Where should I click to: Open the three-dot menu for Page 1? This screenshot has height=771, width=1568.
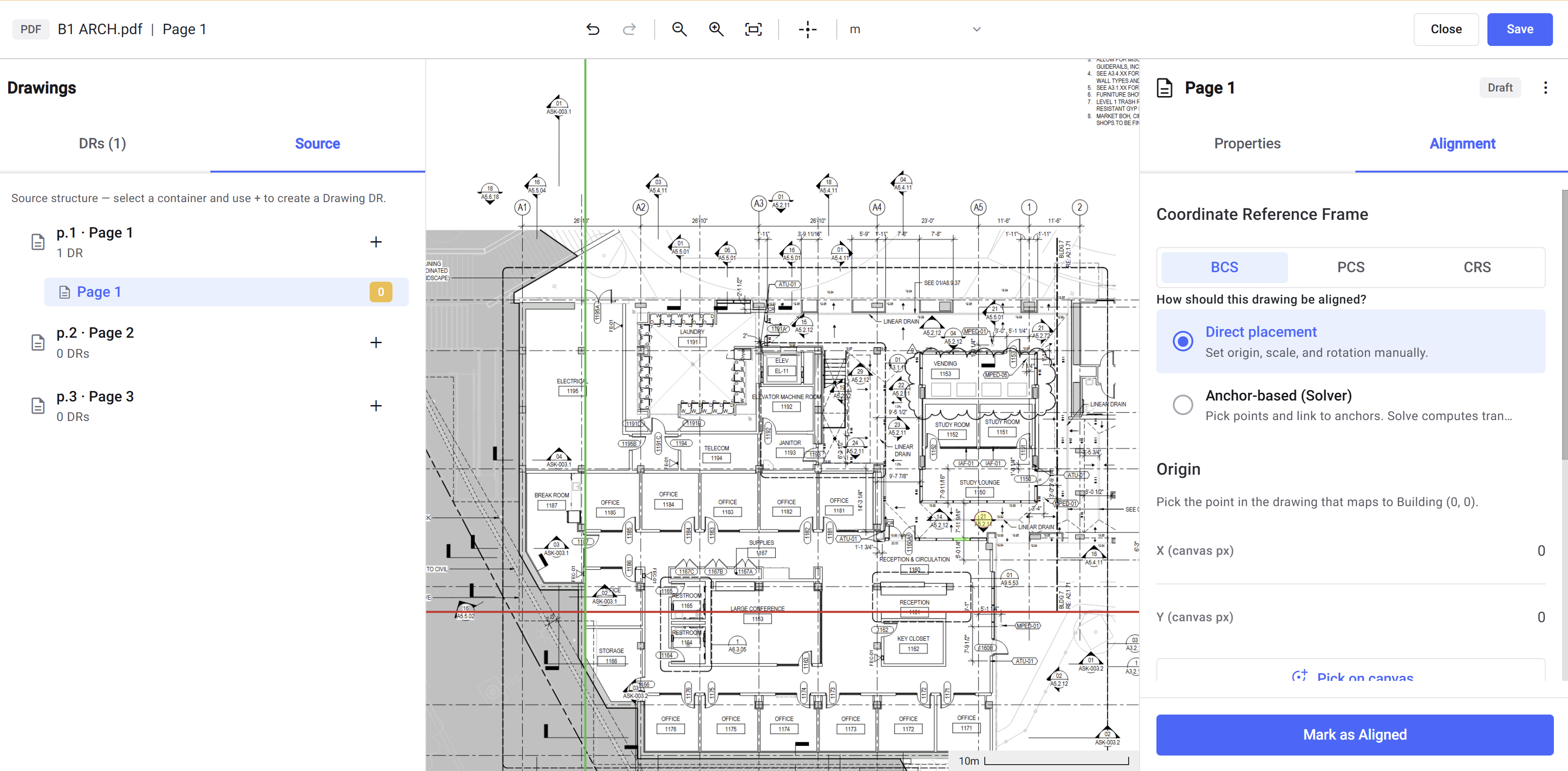tap(1545, 88)
